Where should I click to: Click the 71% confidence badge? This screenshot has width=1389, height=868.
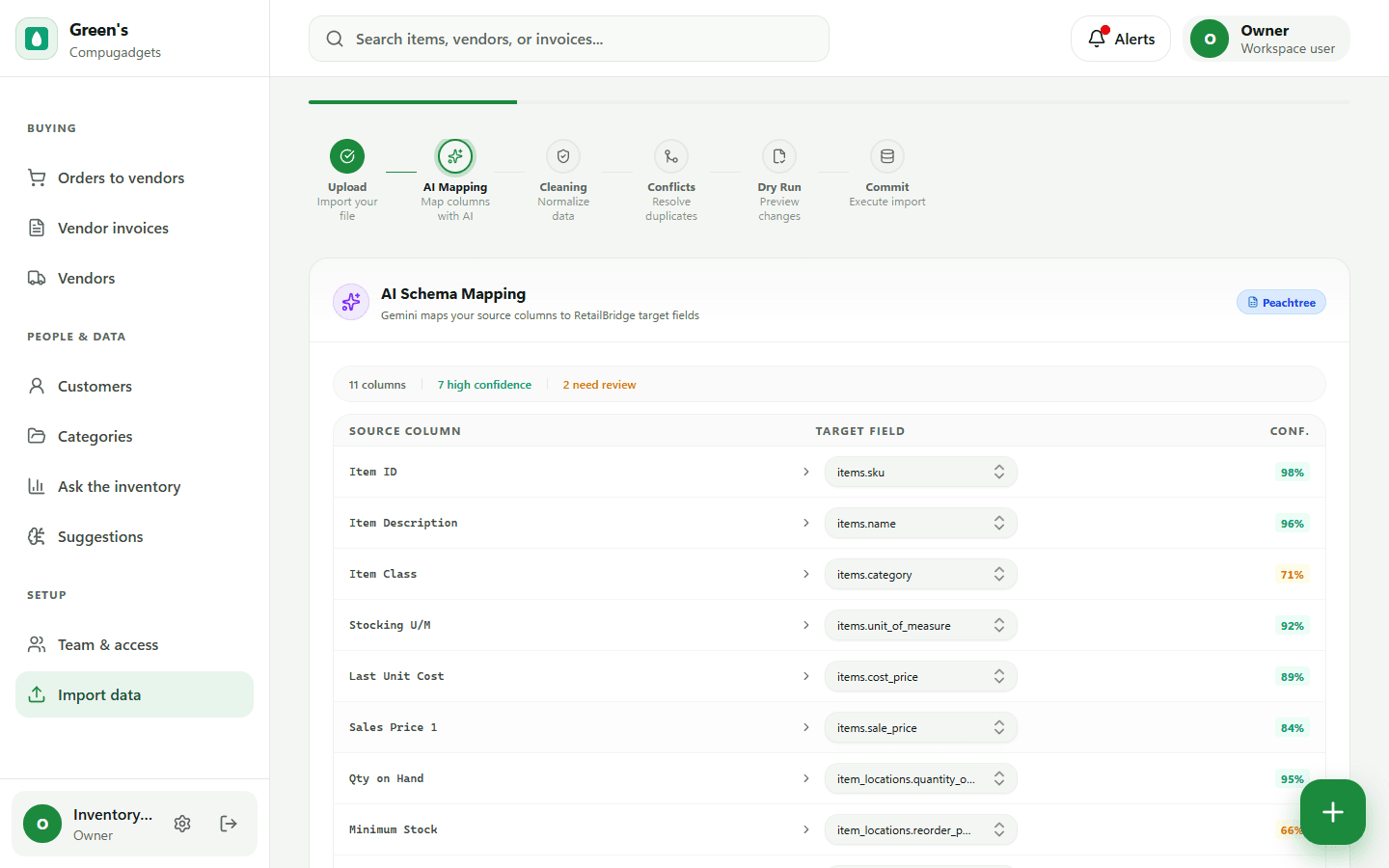click(x=1292, y=575)
